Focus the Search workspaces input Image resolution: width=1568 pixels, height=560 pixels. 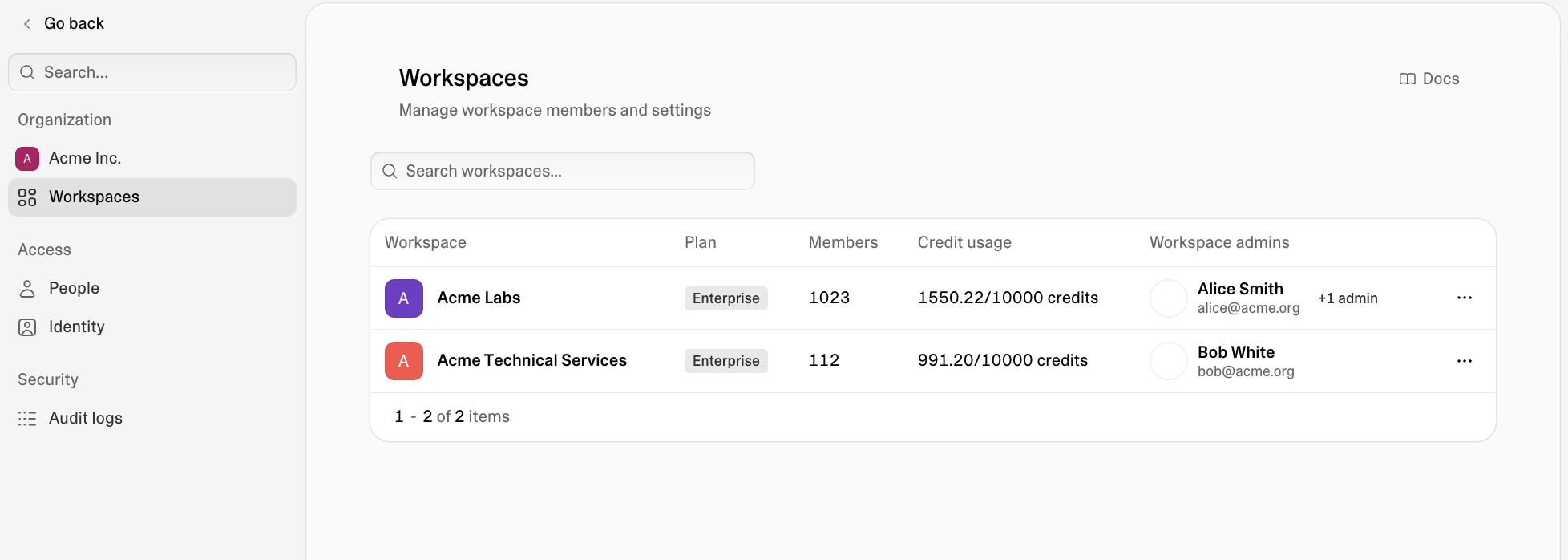563,171
